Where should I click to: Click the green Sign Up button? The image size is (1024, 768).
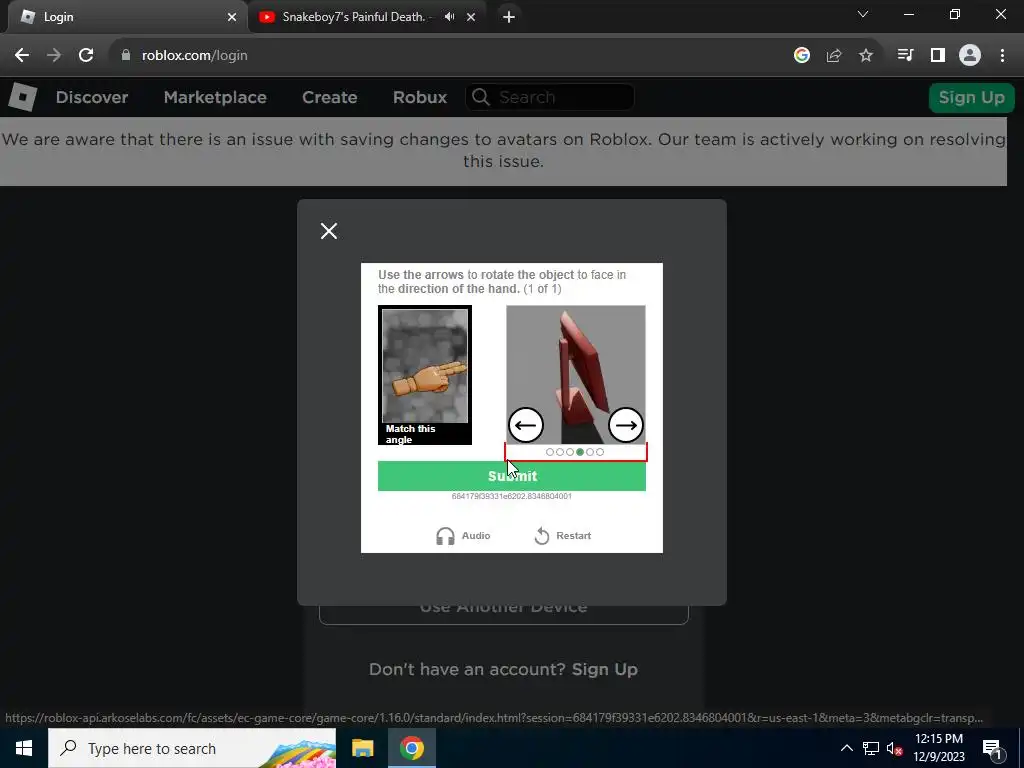(971, 97)
